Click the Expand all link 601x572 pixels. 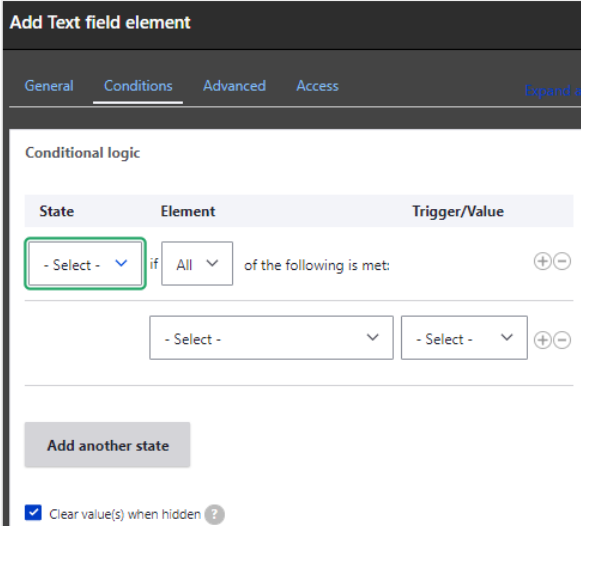552,91
